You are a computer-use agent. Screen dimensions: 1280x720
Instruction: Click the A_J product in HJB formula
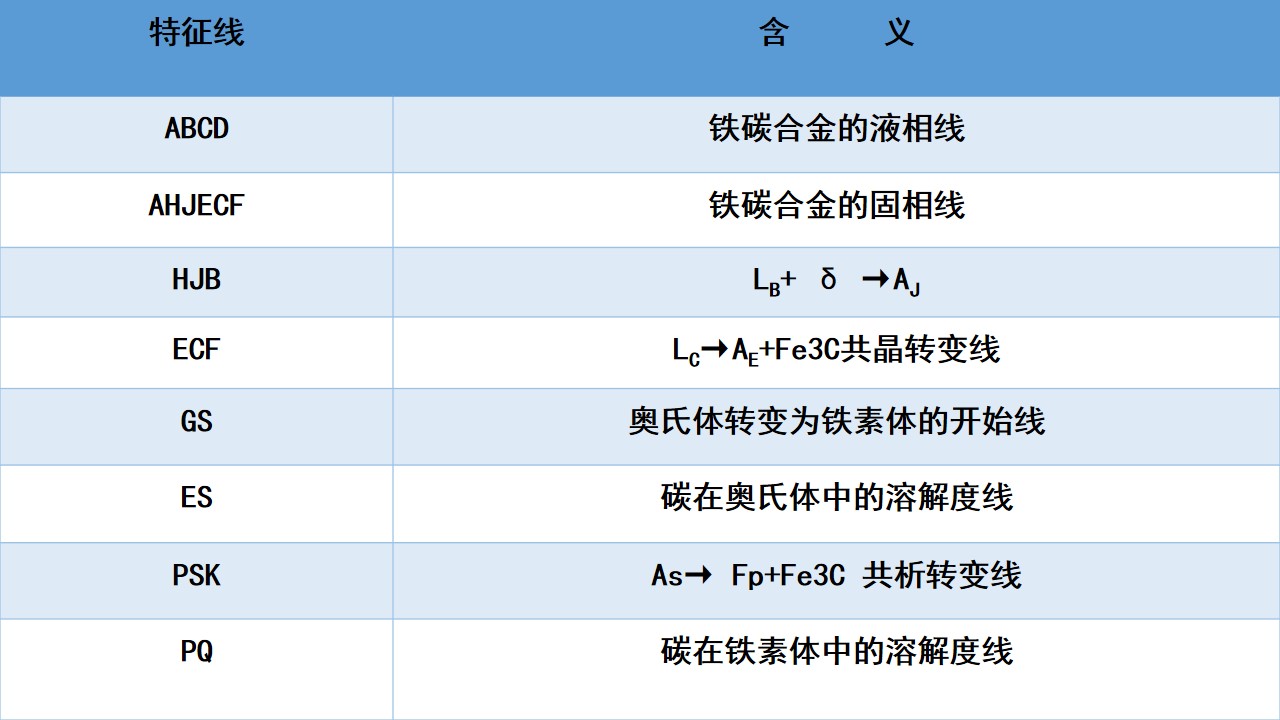(x=906, y=281)
